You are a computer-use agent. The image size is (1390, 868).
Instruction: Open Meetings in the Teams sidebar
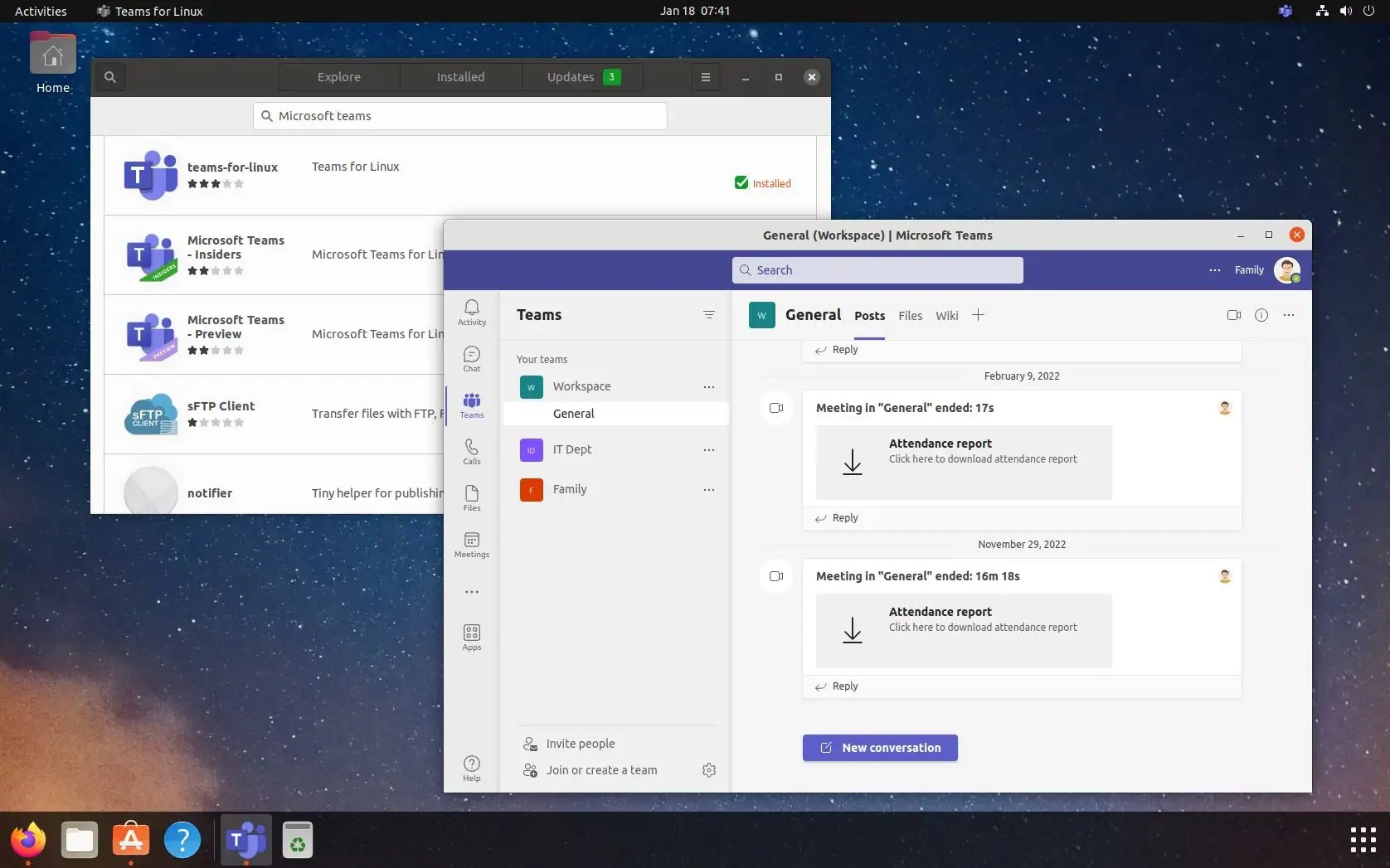click(x=471, y=544)
